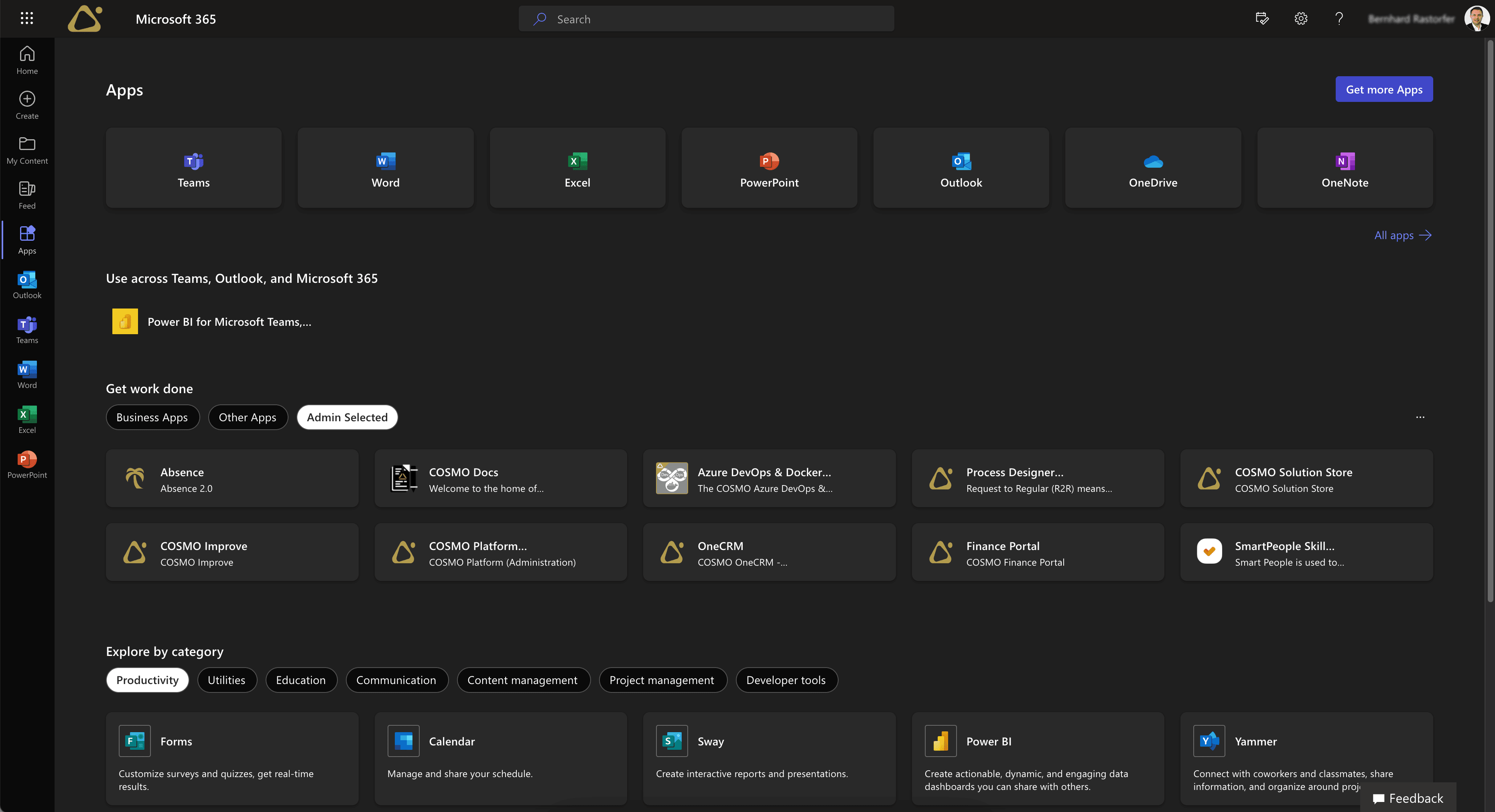Open the COSMO Platform card
1495x812 pixels.
501,552
